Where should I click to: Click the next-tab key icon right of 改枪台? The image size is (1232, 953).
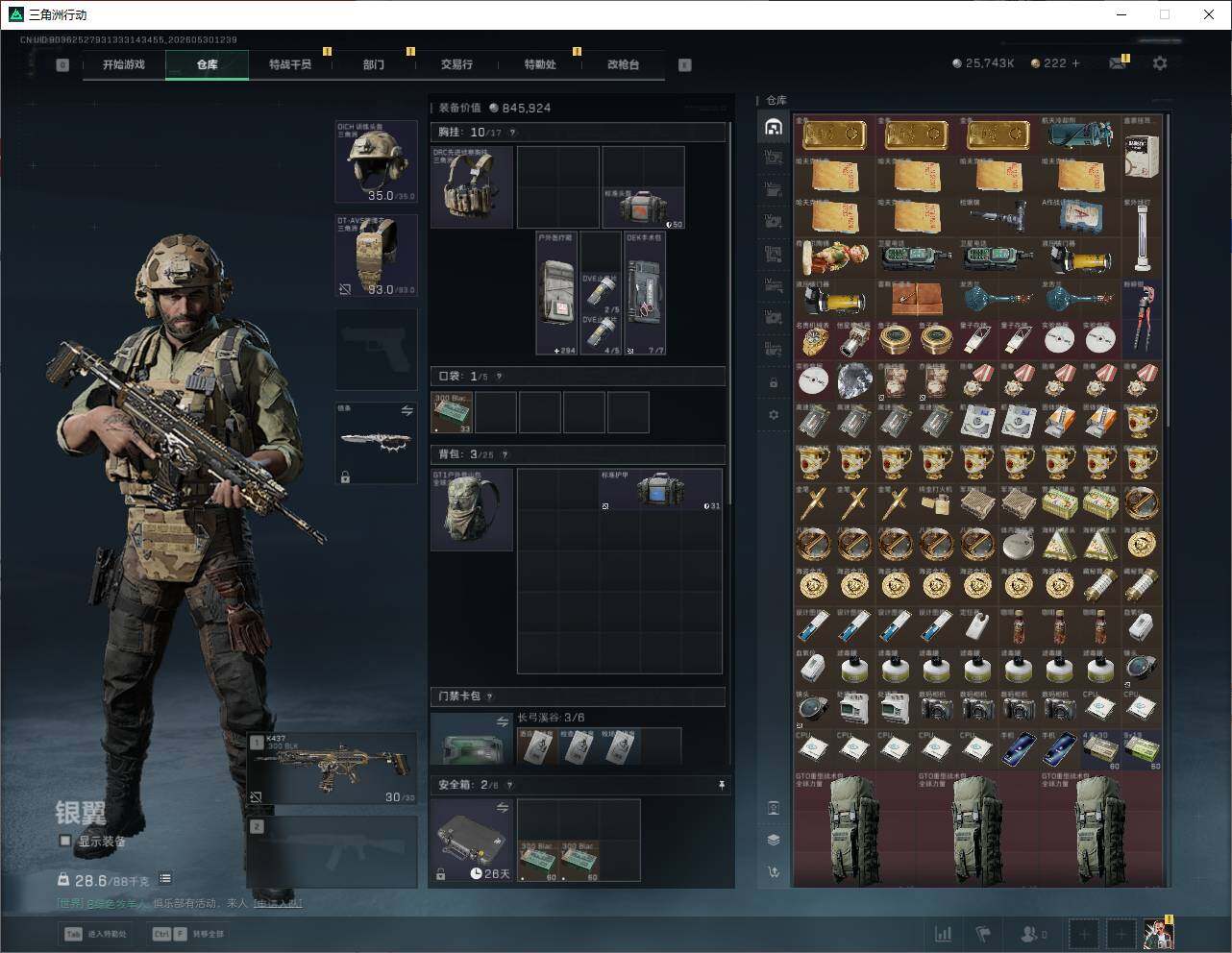[685, 65]
